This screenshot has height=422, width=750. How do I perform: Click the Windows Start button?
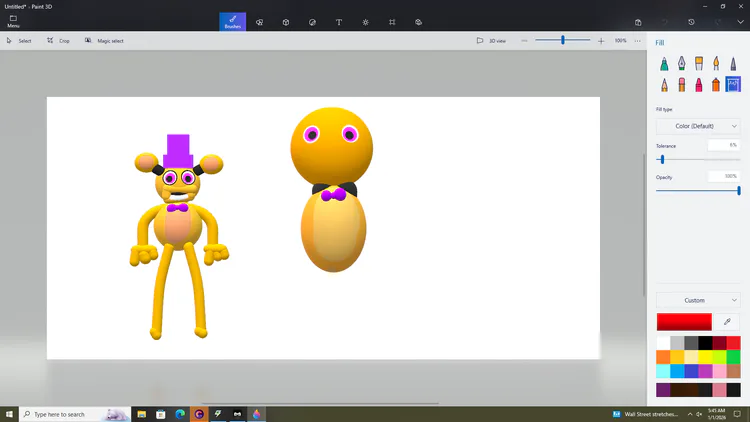pyautogui.click(x=9, y=414)
